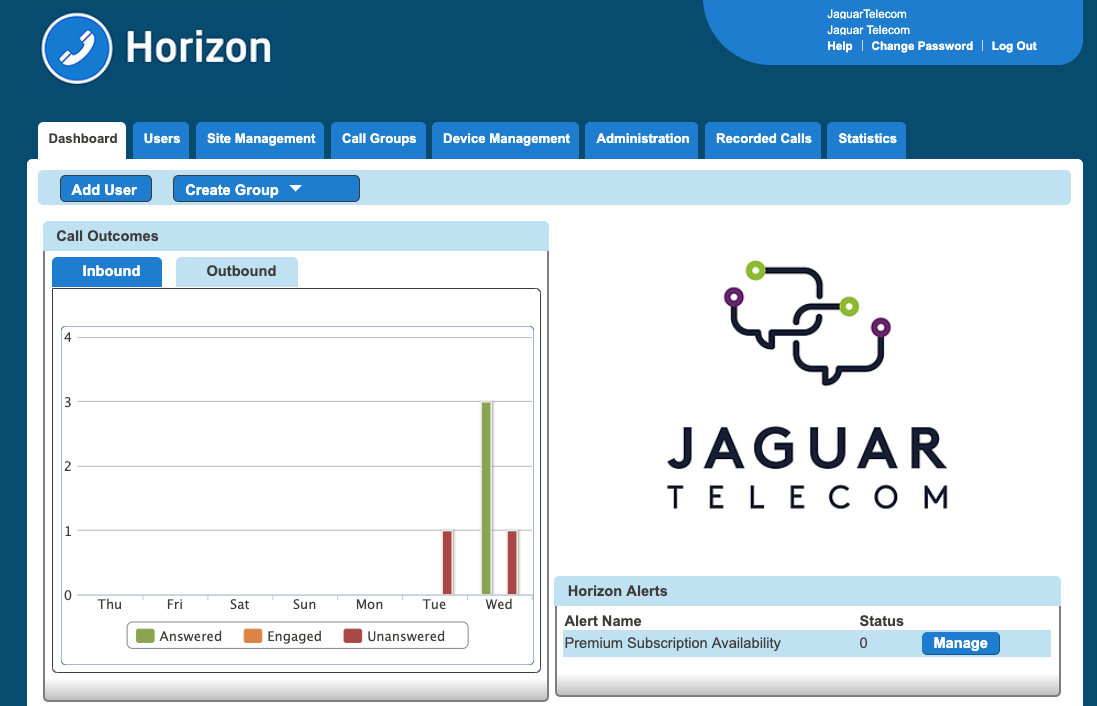Click the Jaguar Telecom speech-bubble logo

point(807,321)
